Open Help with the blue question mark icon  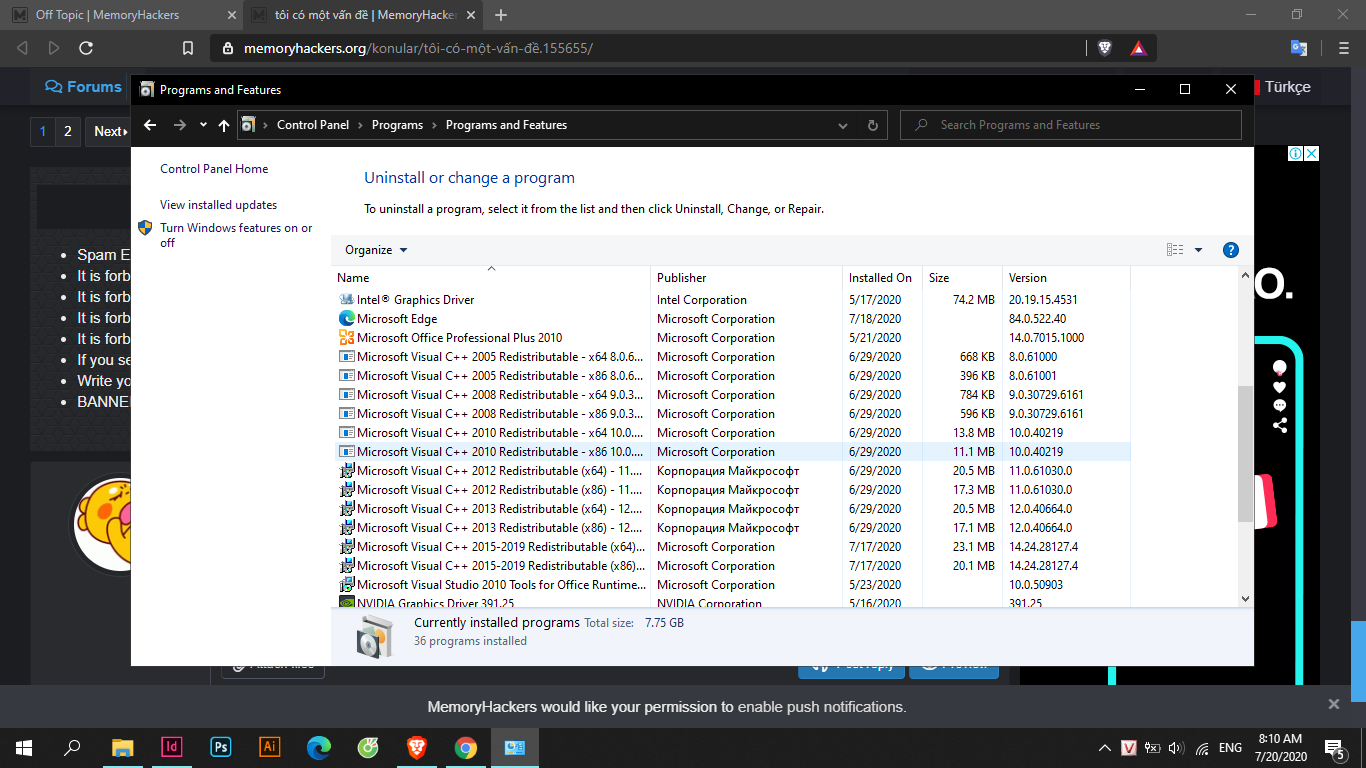(1231, 250)
